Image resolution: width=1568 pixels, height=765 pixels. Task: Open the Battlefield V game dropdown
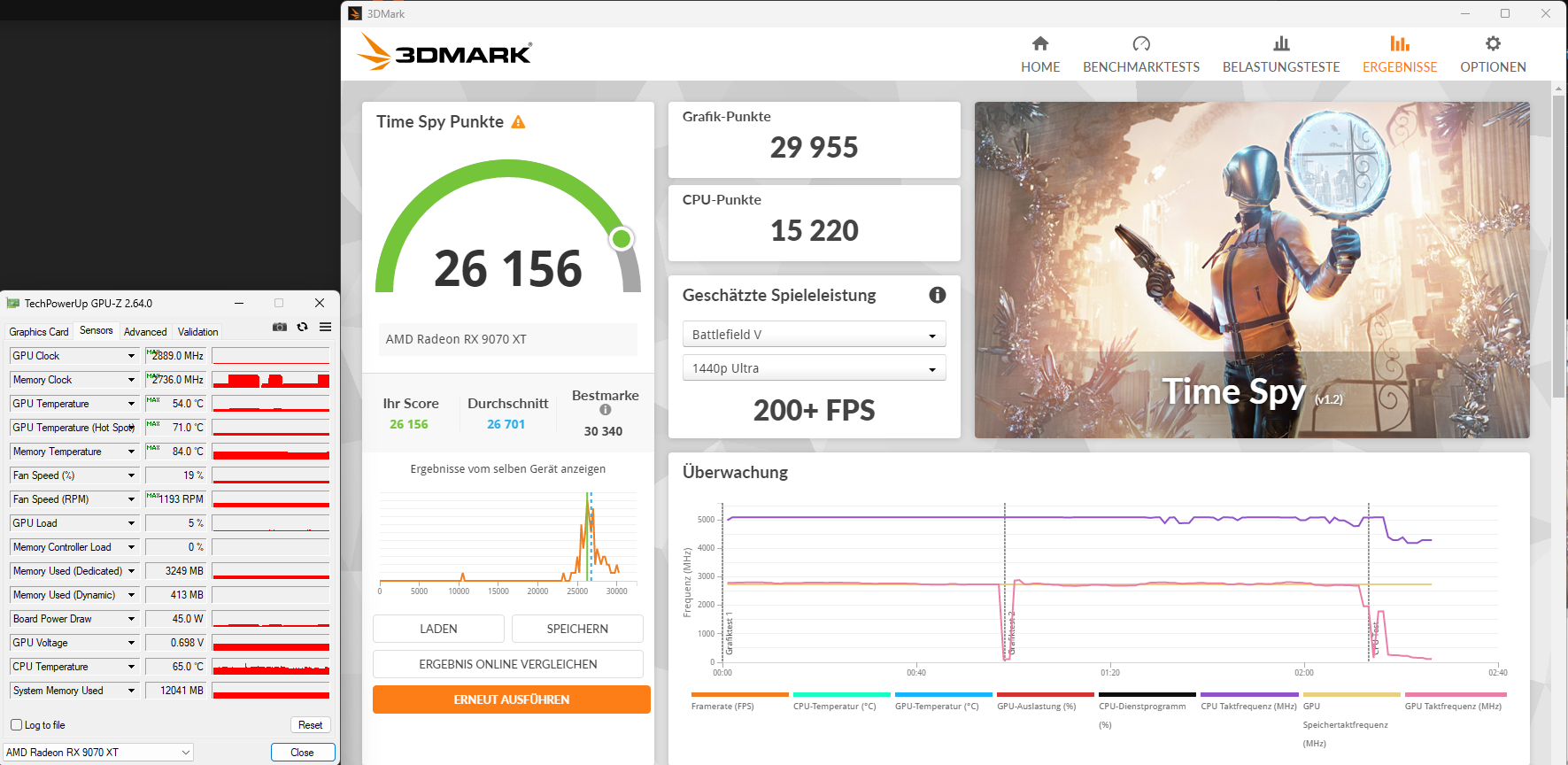pos(814,335)
